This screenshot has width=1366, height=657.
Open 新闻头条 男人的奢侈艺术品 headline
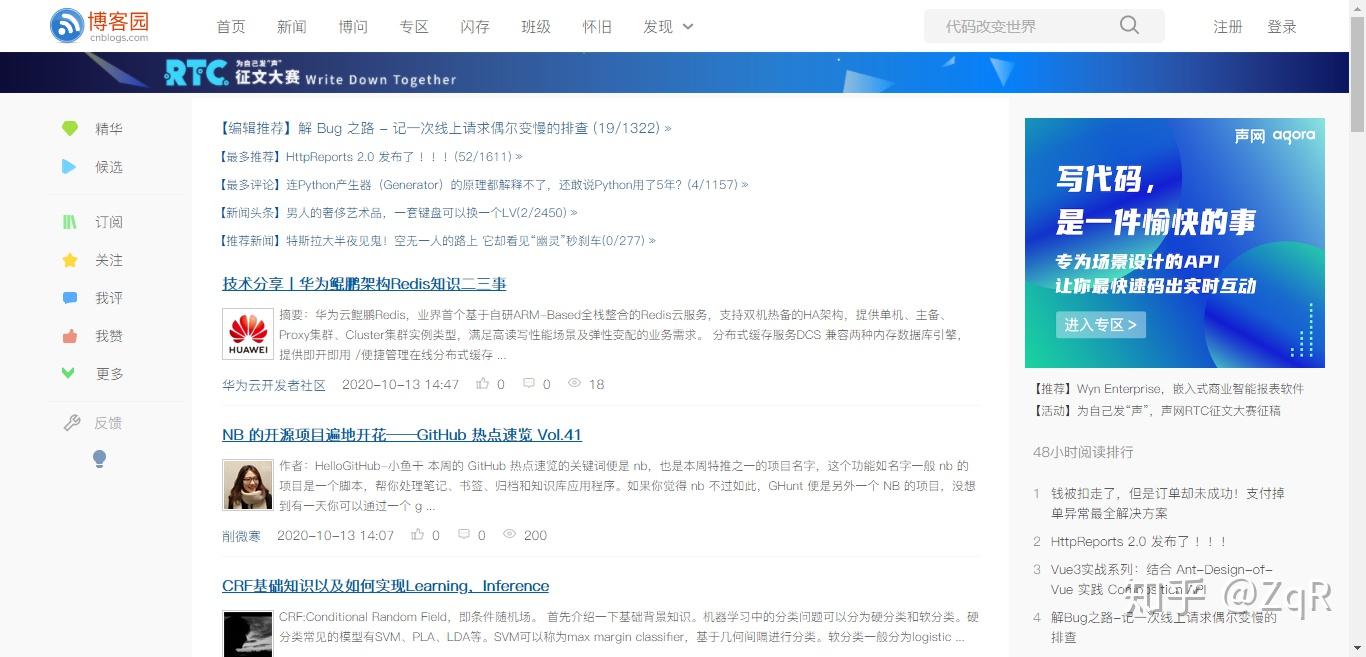tap(399, 212)
